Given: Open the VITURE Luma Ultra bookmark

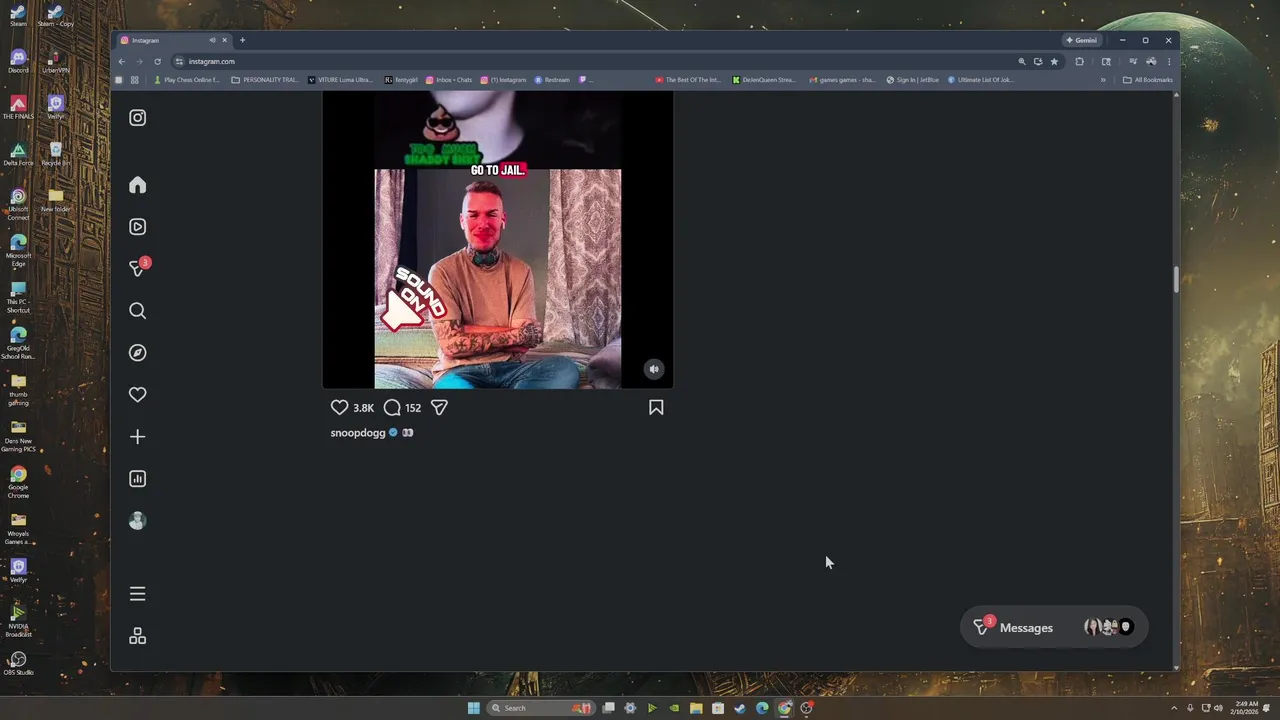Looking at the screenshot, I should click(341, 80).
